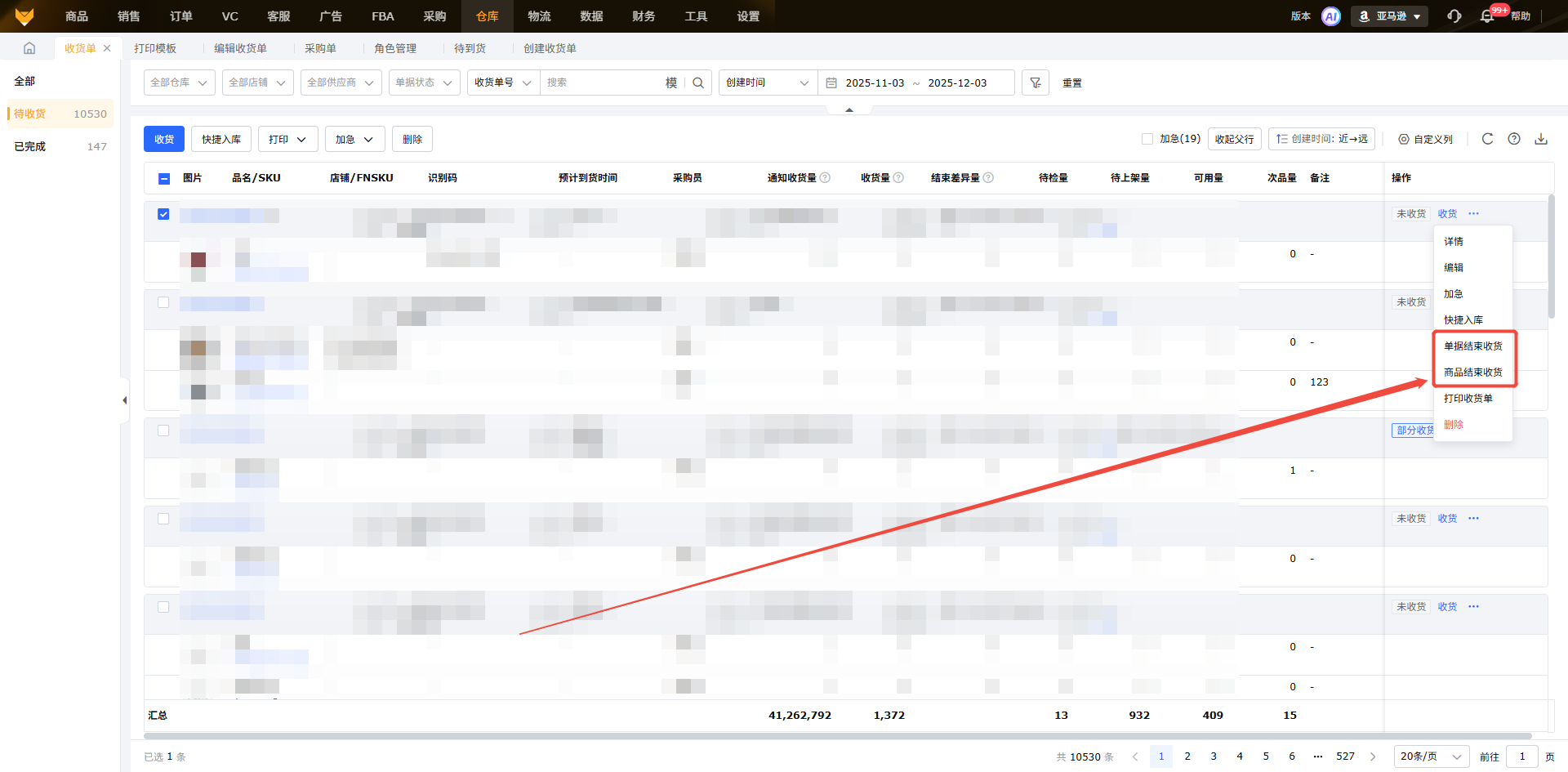The image size is (1568, 772).
Task: Open the 全部供应商 dropdown
Action: pyautogui.click(x=341, y=83)
